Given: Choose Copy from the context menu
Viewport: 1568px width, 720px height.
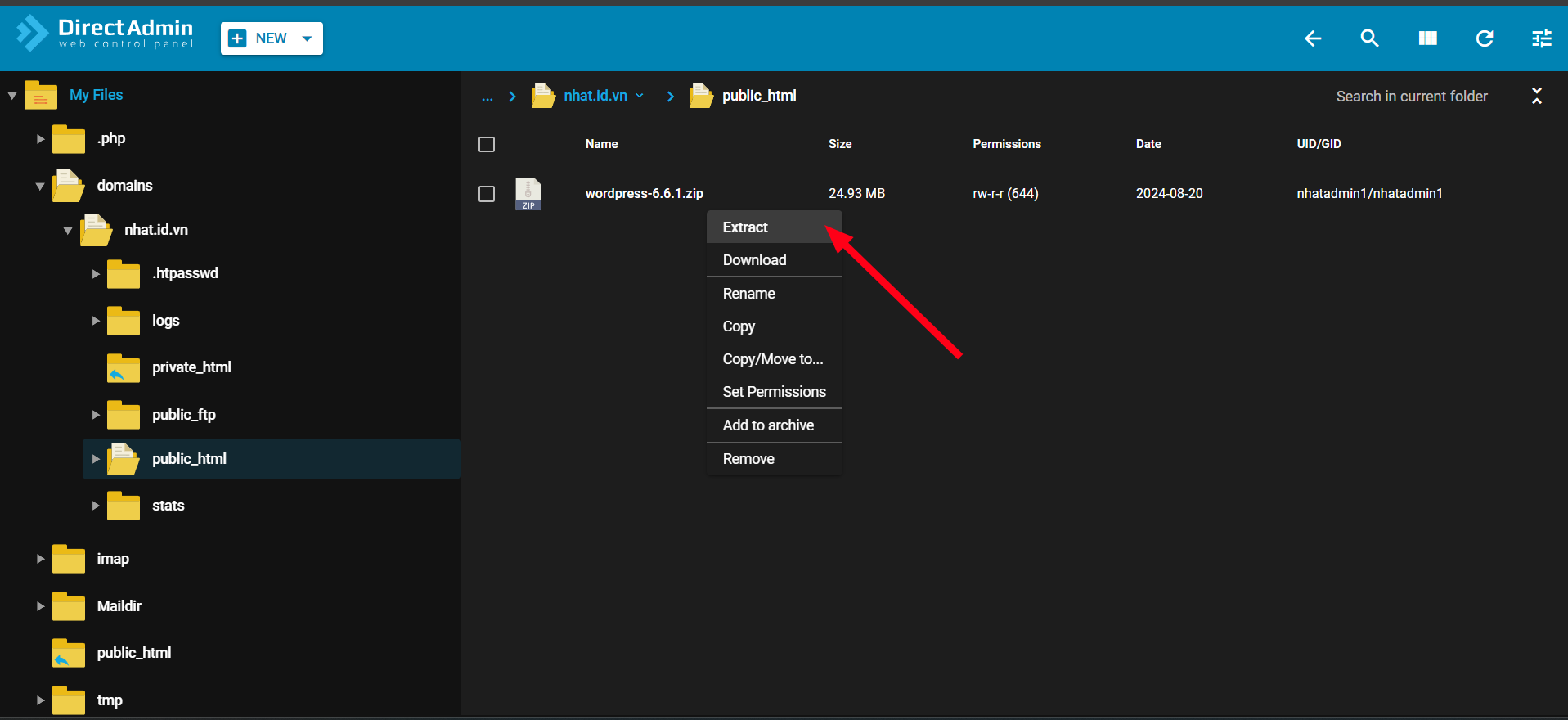Looking at the screenshot, I should (x=775, y=326).
